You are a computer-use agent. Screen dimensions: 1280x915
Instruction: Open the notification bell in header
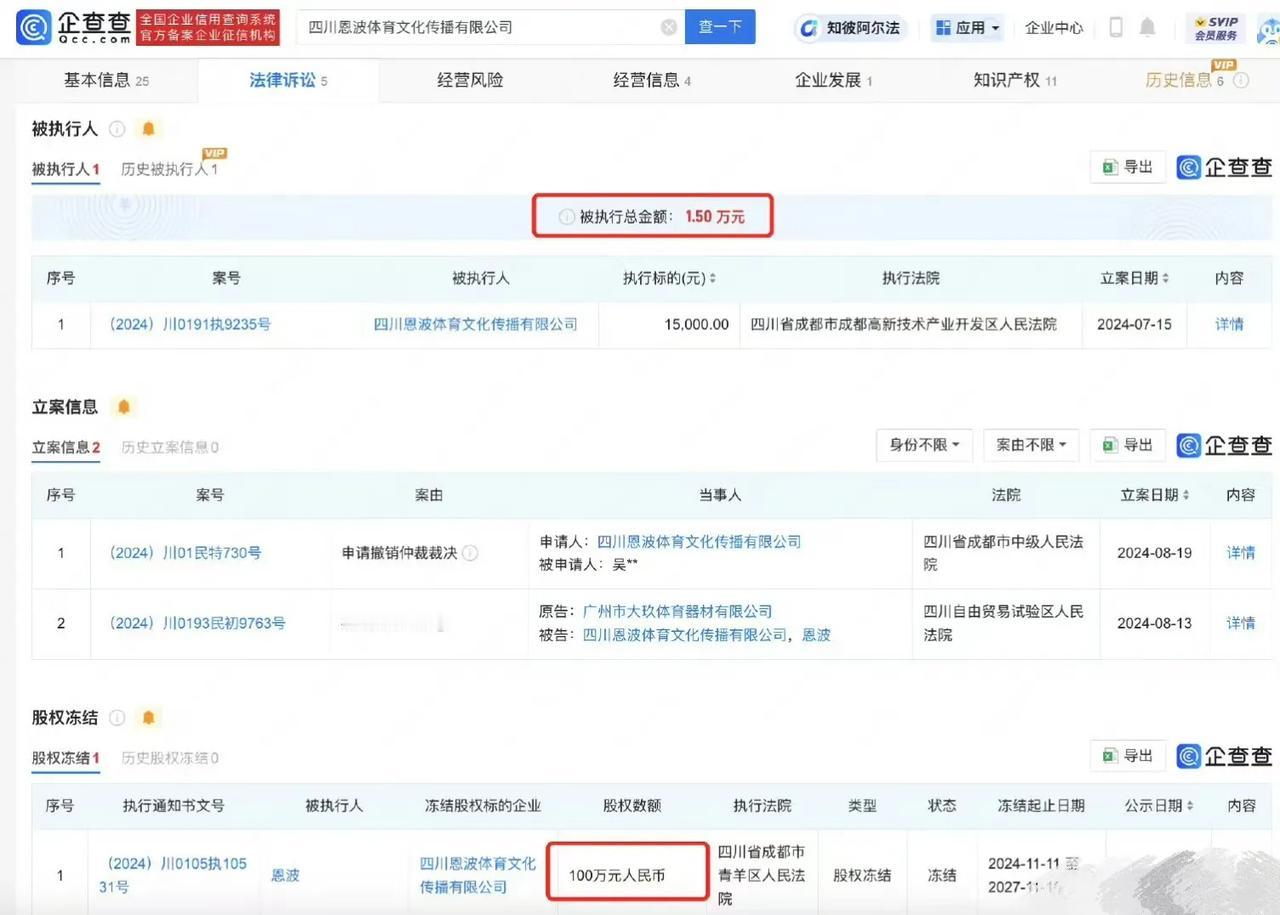pyautogui.click(x=1147, y=27)
